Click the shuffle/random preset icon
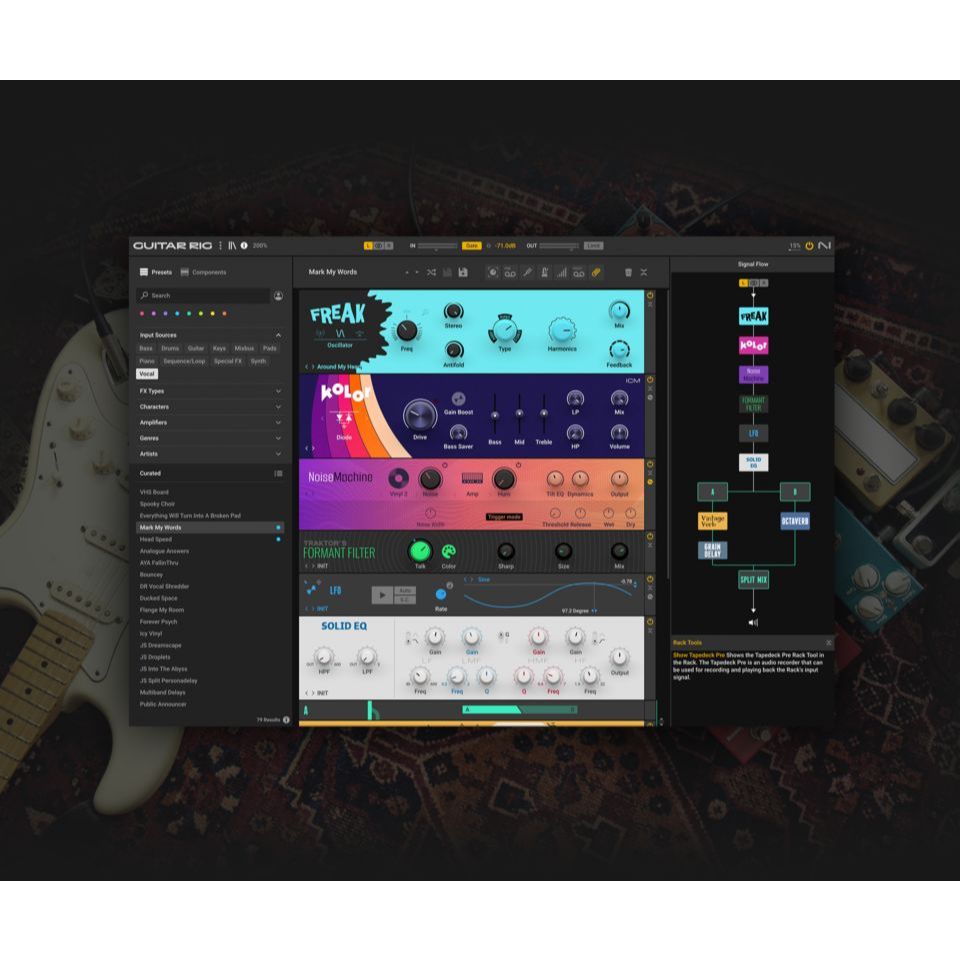The height and width of the screenshot is (960, 960). [432, 272]
